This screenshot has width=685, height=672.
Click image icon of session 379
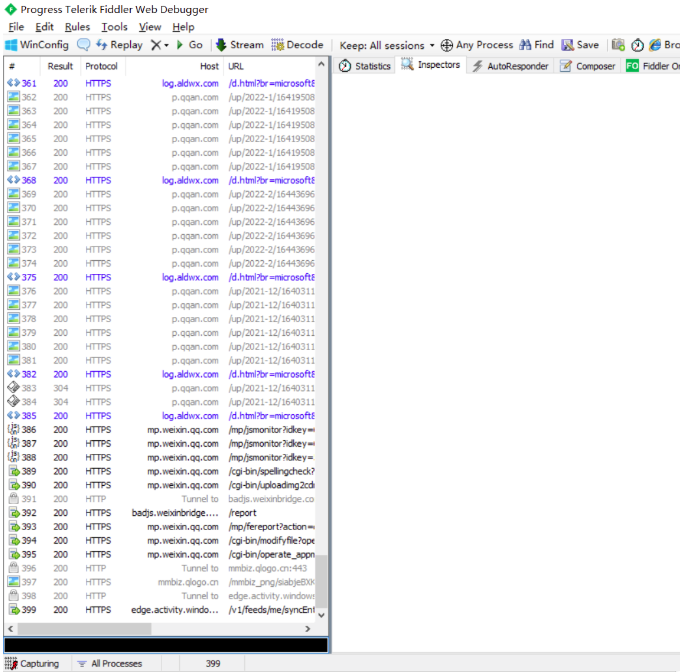point(14,332)
